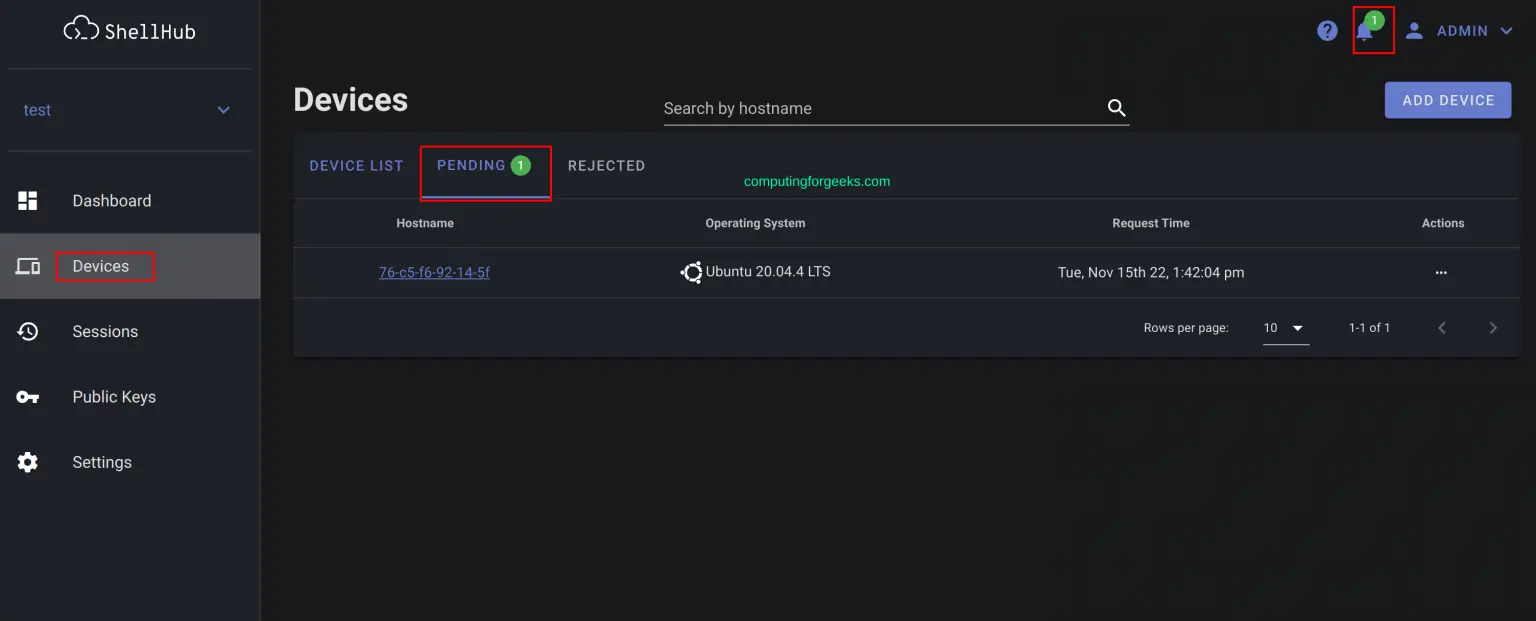Click the ShellHub cloud logo

coord(82,30)
